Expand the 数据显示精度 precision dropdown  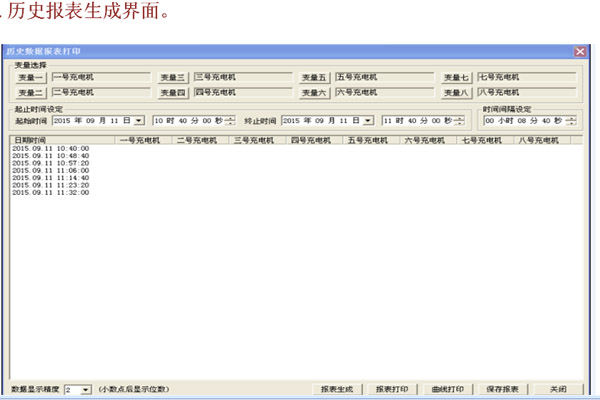tap(85, 388)
